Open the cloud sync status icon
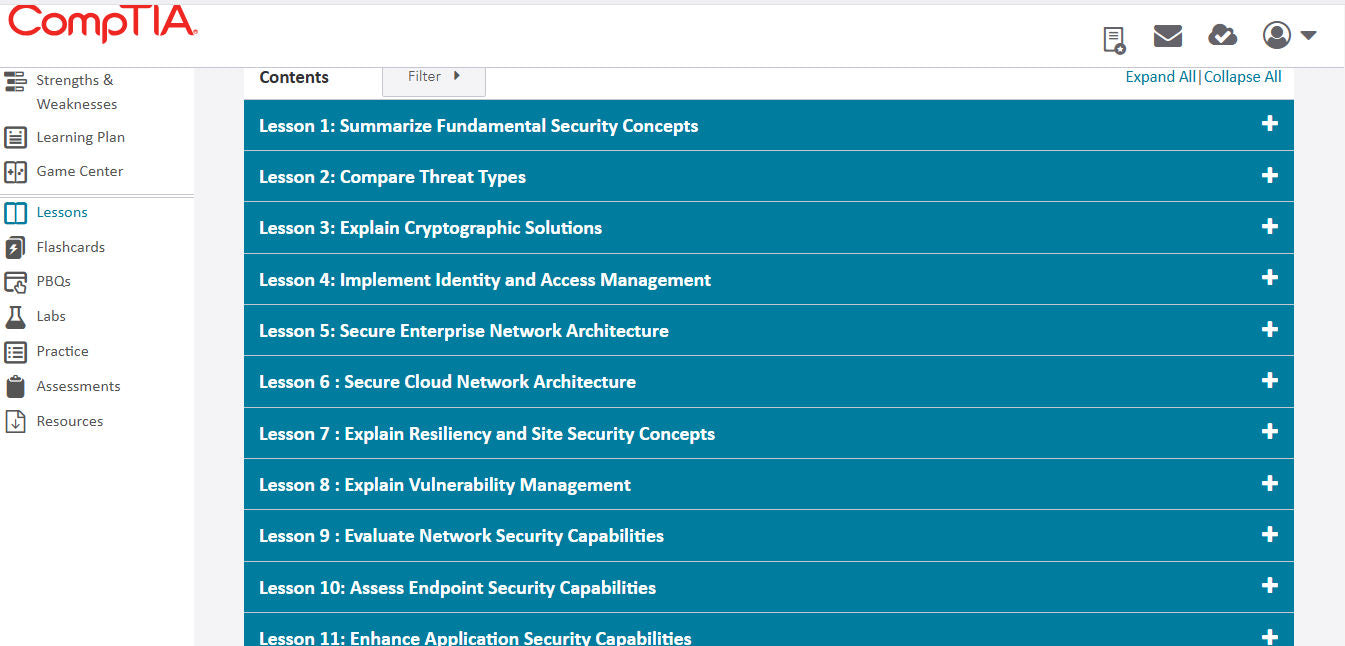 [1222, 35]
